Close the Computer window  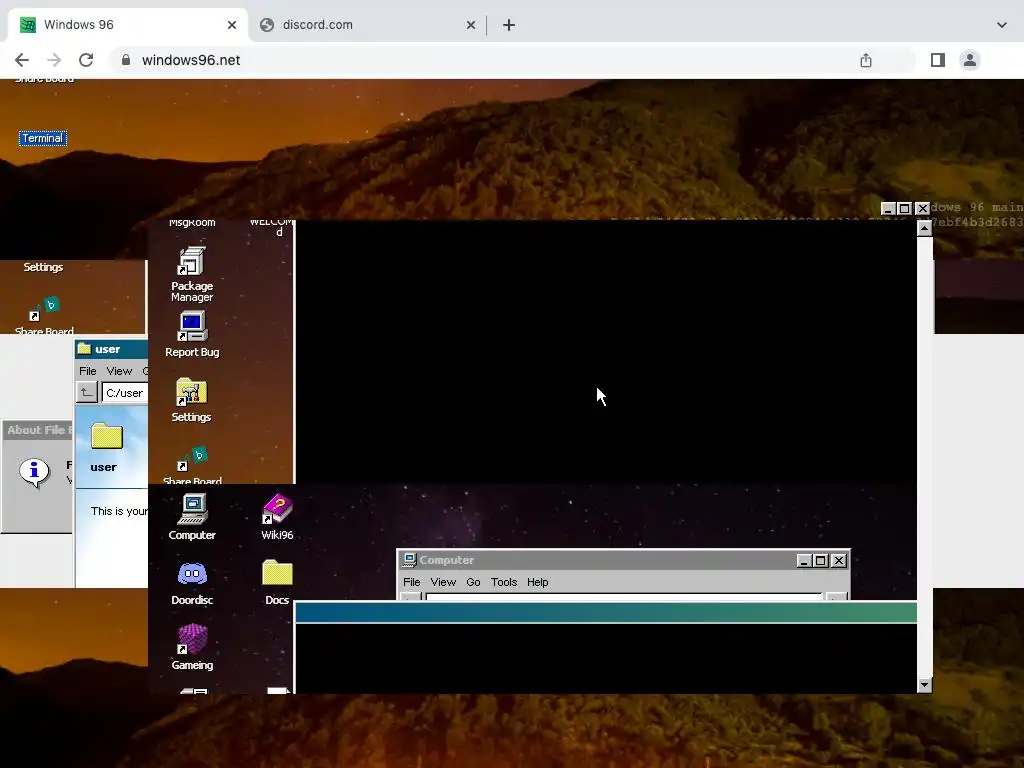839,560
